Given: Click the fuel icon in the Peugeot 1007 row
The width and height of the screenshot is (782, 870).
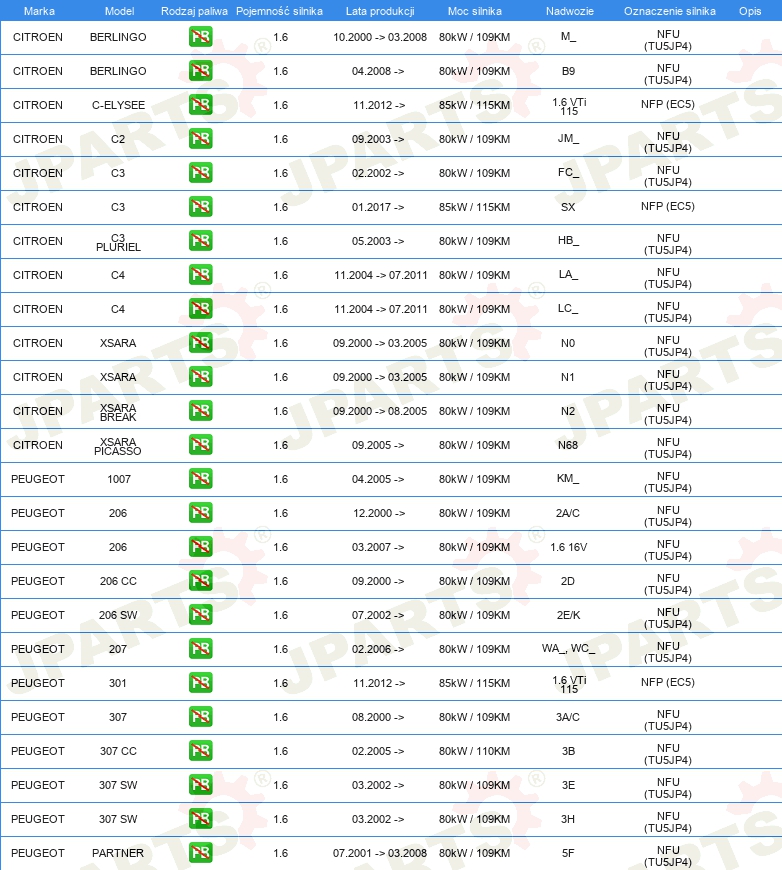Looking at the screenshot, I should click(x=200, y=479).
